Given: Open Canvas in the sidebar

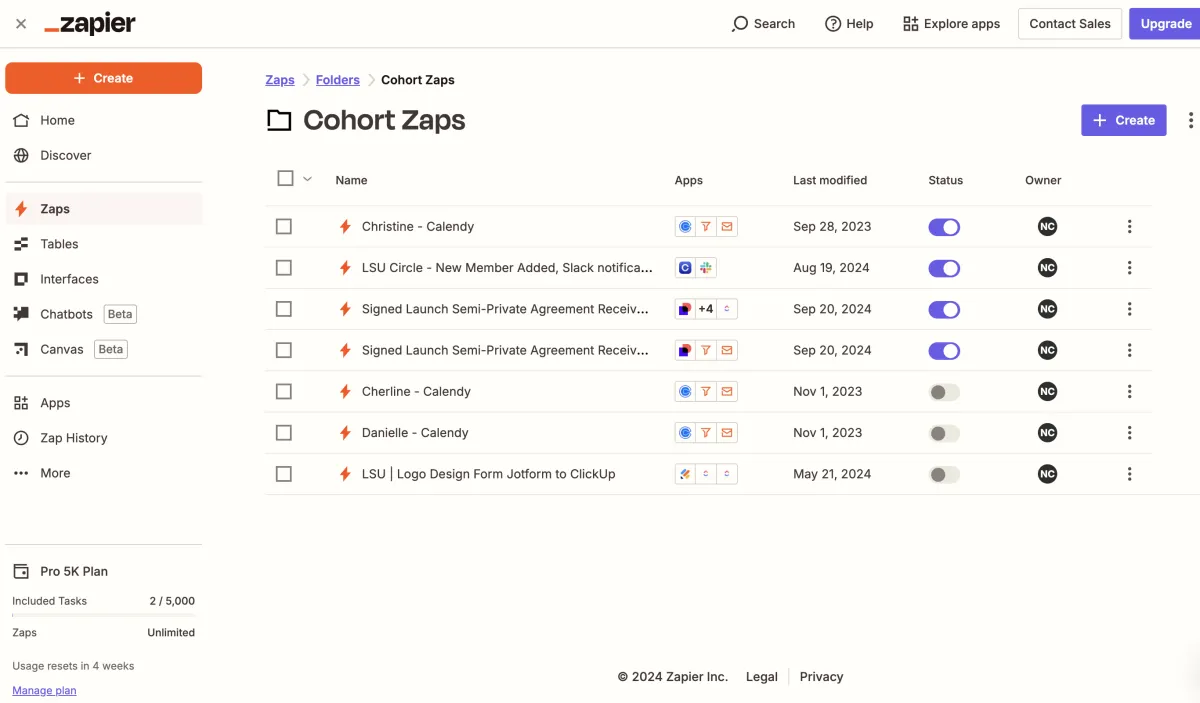Looking at the screenshot, I should (104, 349).
